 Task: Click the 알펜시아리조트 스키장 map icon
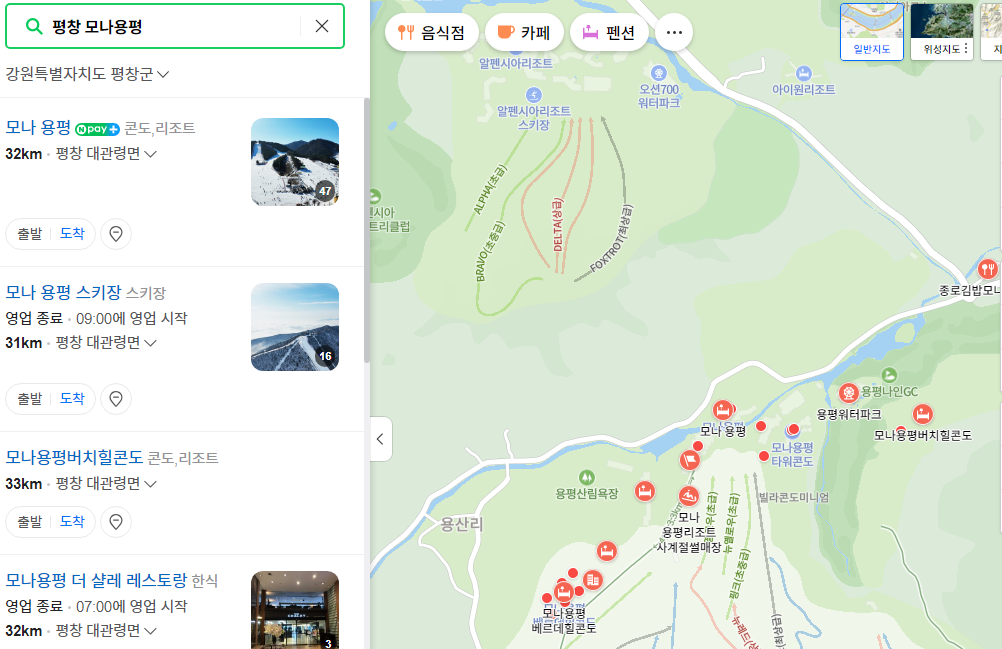click(x=534, y=95)
